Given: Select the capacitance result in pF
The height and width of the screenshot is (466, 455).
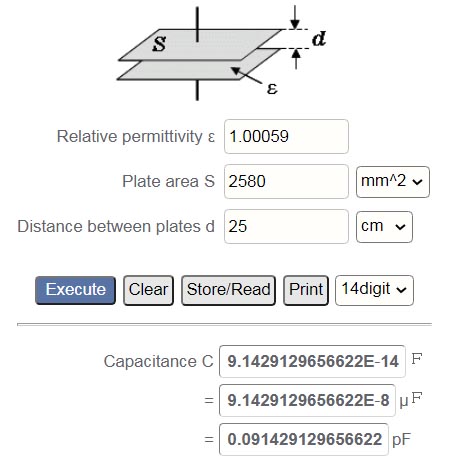Looking at the screenshot, I should click(304, 439).
